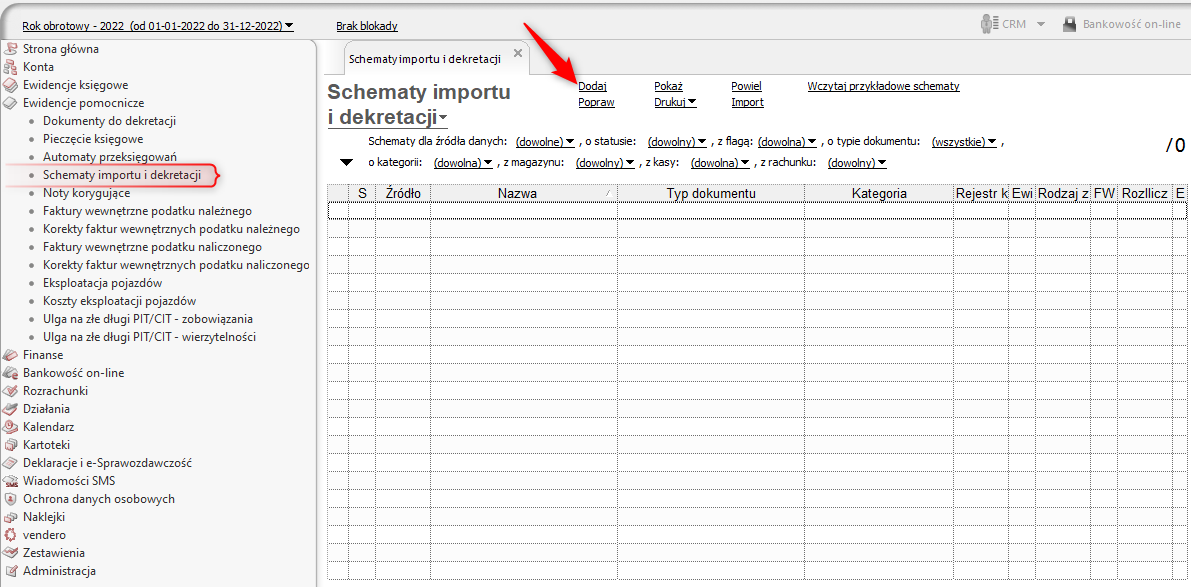Click the Strona główna sidebar icon

(x=11, y=49)
